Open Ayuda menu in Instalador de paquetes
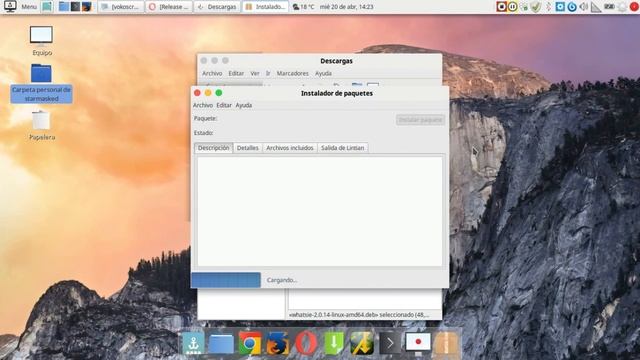Image resolution: width=640 pixels, height=360 pixels. 244,105
